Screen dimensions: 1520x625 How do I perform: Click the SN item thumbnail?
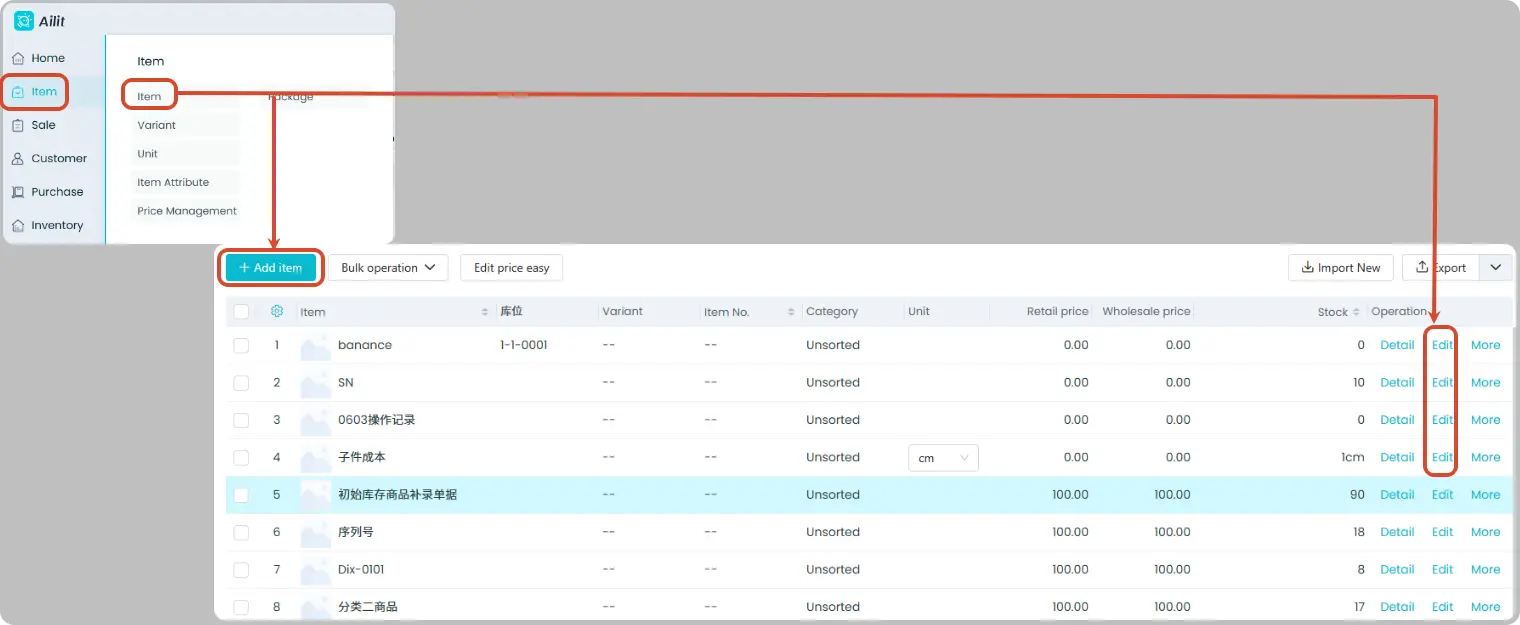tap(316, 383)
